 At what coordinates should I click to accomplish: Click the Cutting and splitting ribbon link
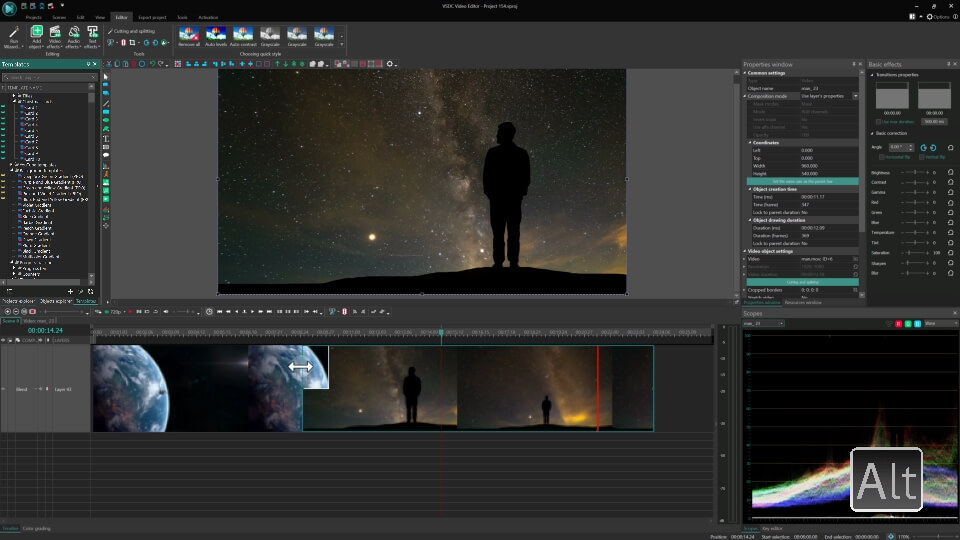134,31
